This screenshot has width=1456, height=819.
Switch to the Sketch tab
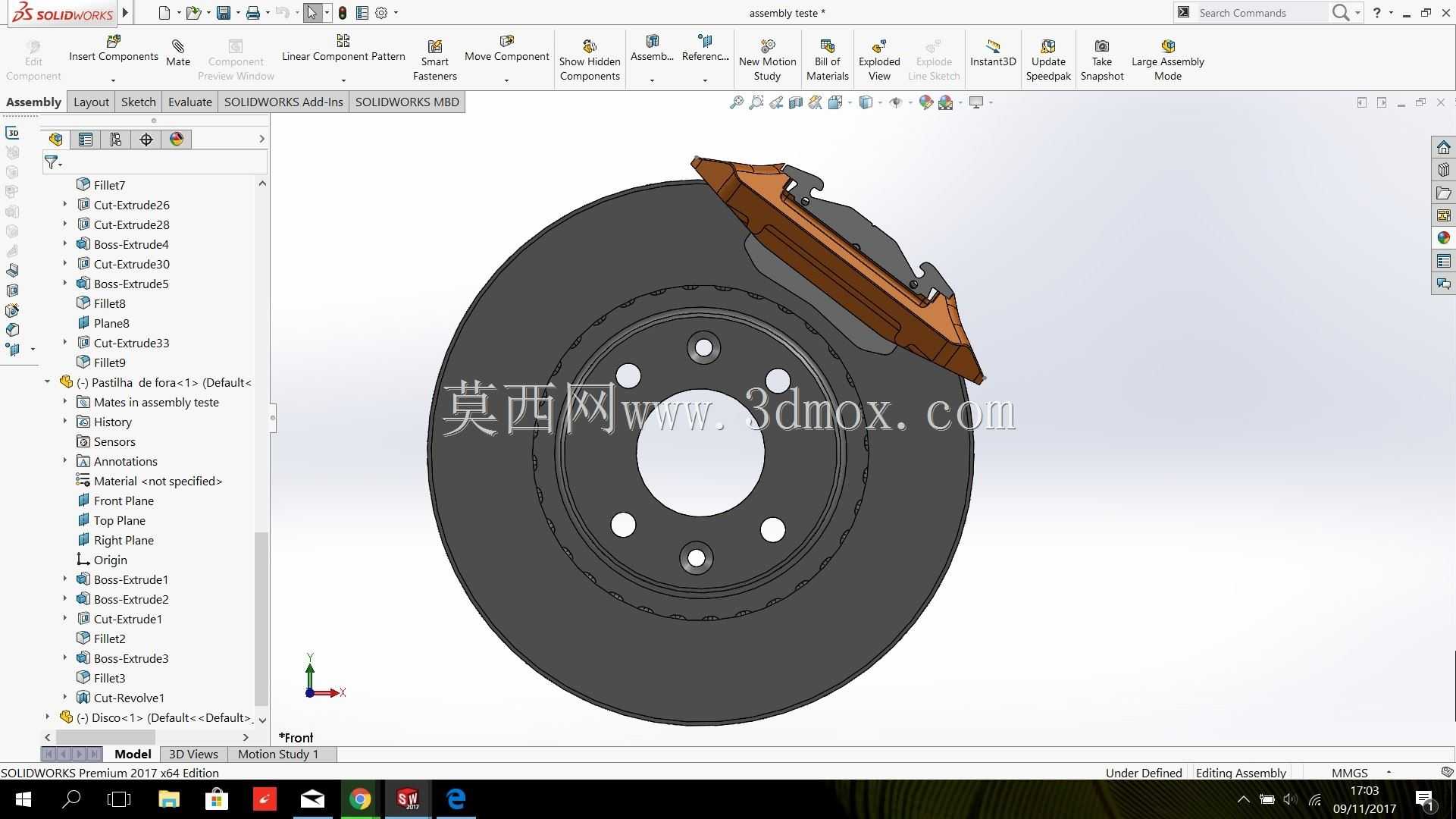138,102
